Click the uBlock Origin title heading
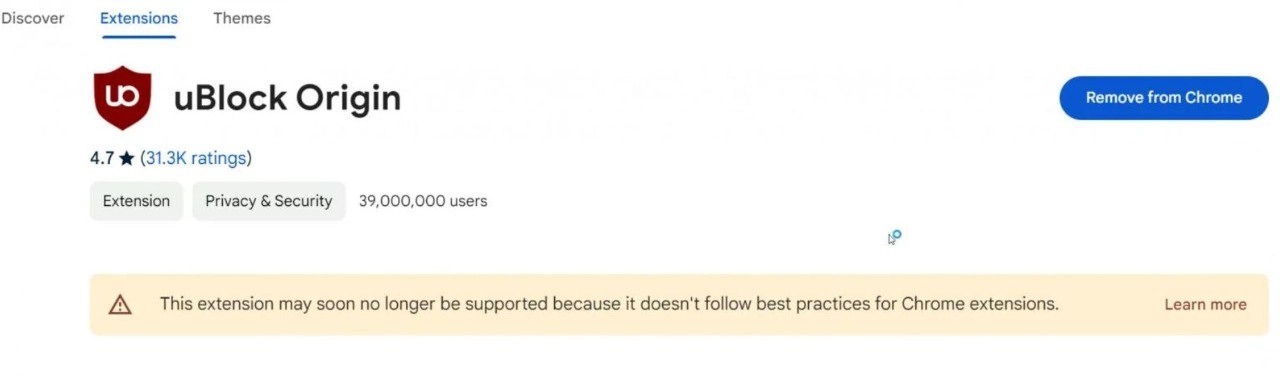 coord(287,98)
